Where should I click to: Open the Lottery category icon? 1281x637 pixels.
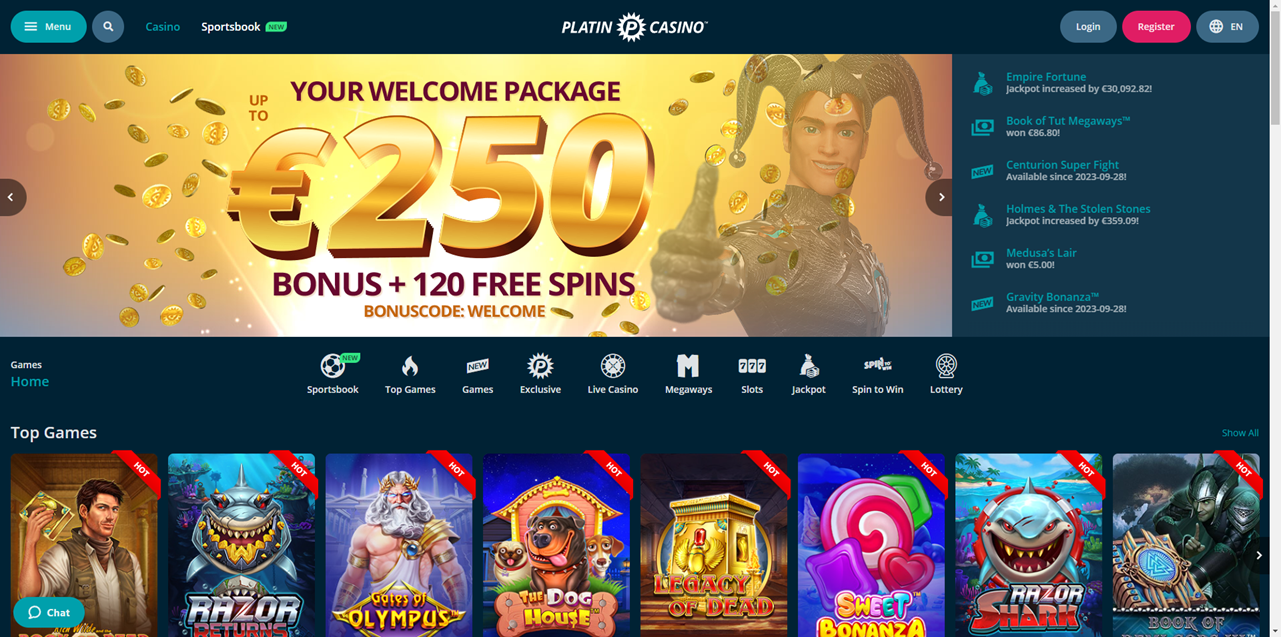click(946, 366)
